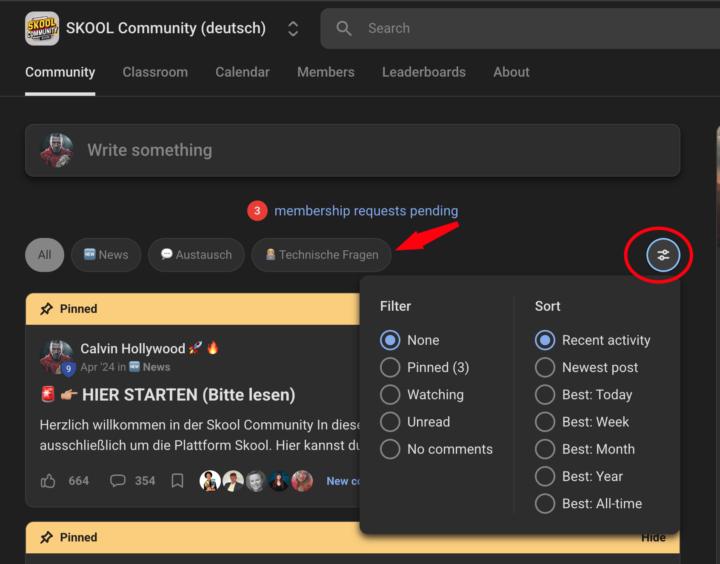The image size is (720, 564).
Task: Click the SKOOL Community group logo
Action: coord(42,29)
